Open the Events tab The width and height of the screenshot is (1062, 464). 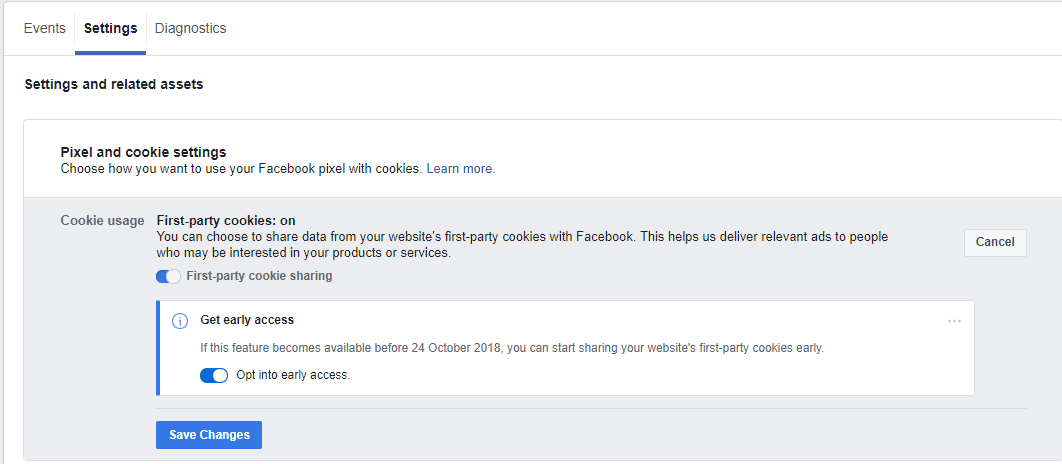point(44,28)
